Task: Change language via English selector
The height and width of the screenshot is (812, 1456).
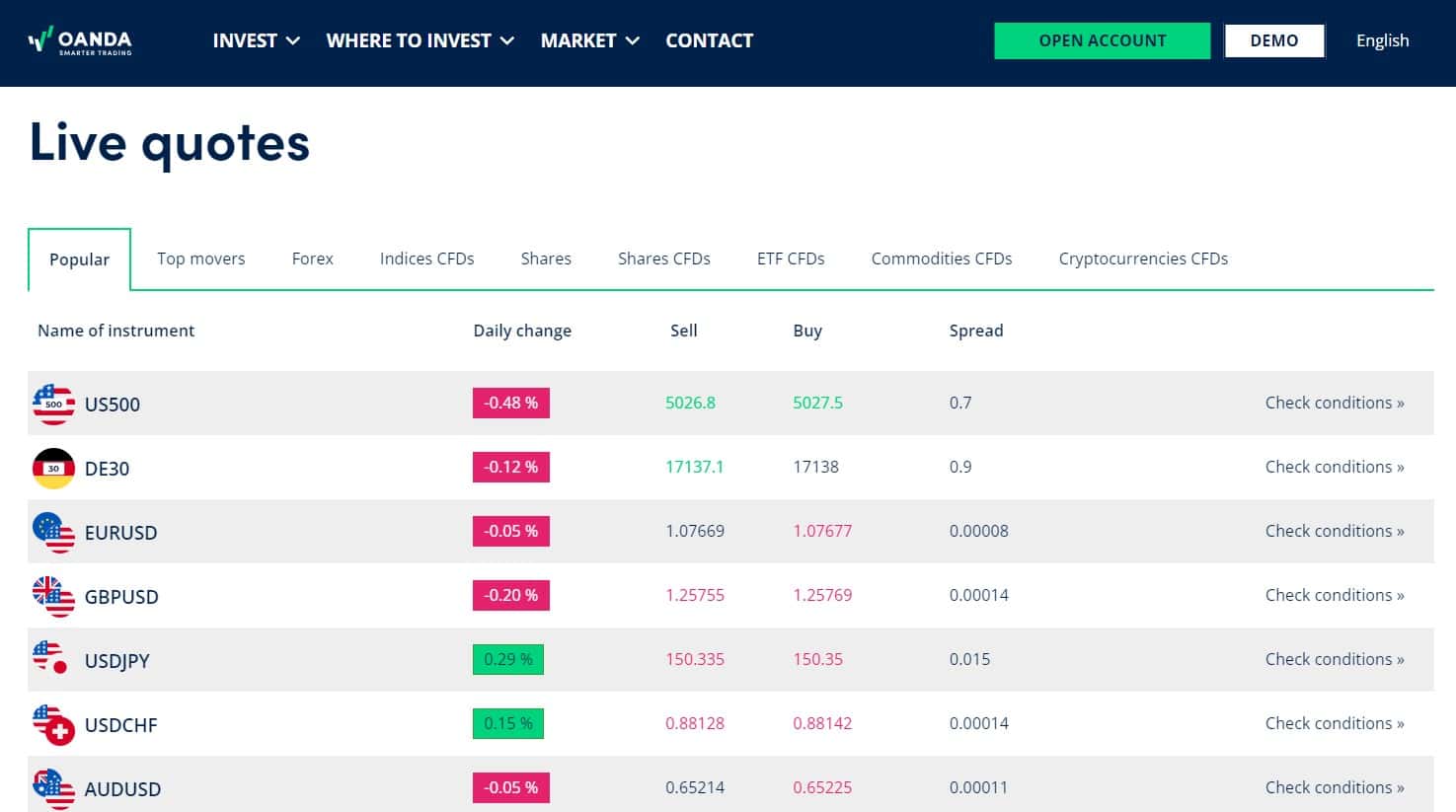Action: tap(1382, 40)
